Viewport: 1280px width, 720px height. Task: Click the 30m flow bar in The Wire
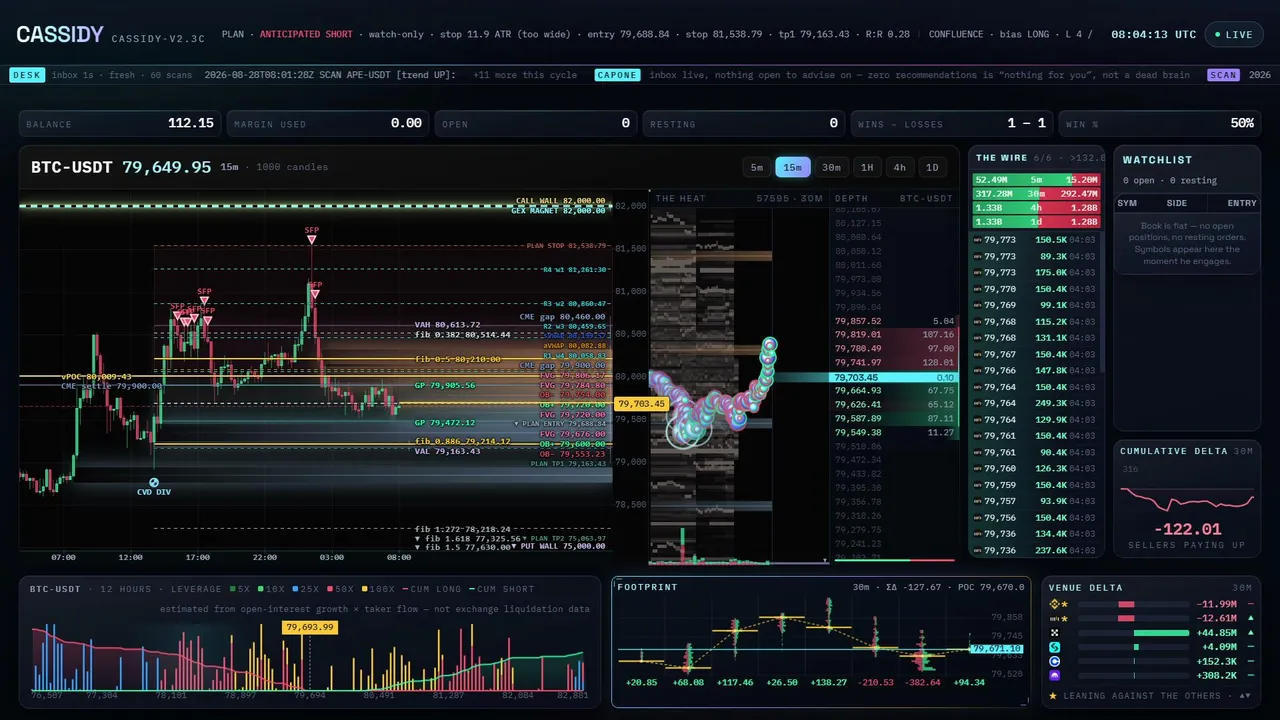[x=1036, y=194]
